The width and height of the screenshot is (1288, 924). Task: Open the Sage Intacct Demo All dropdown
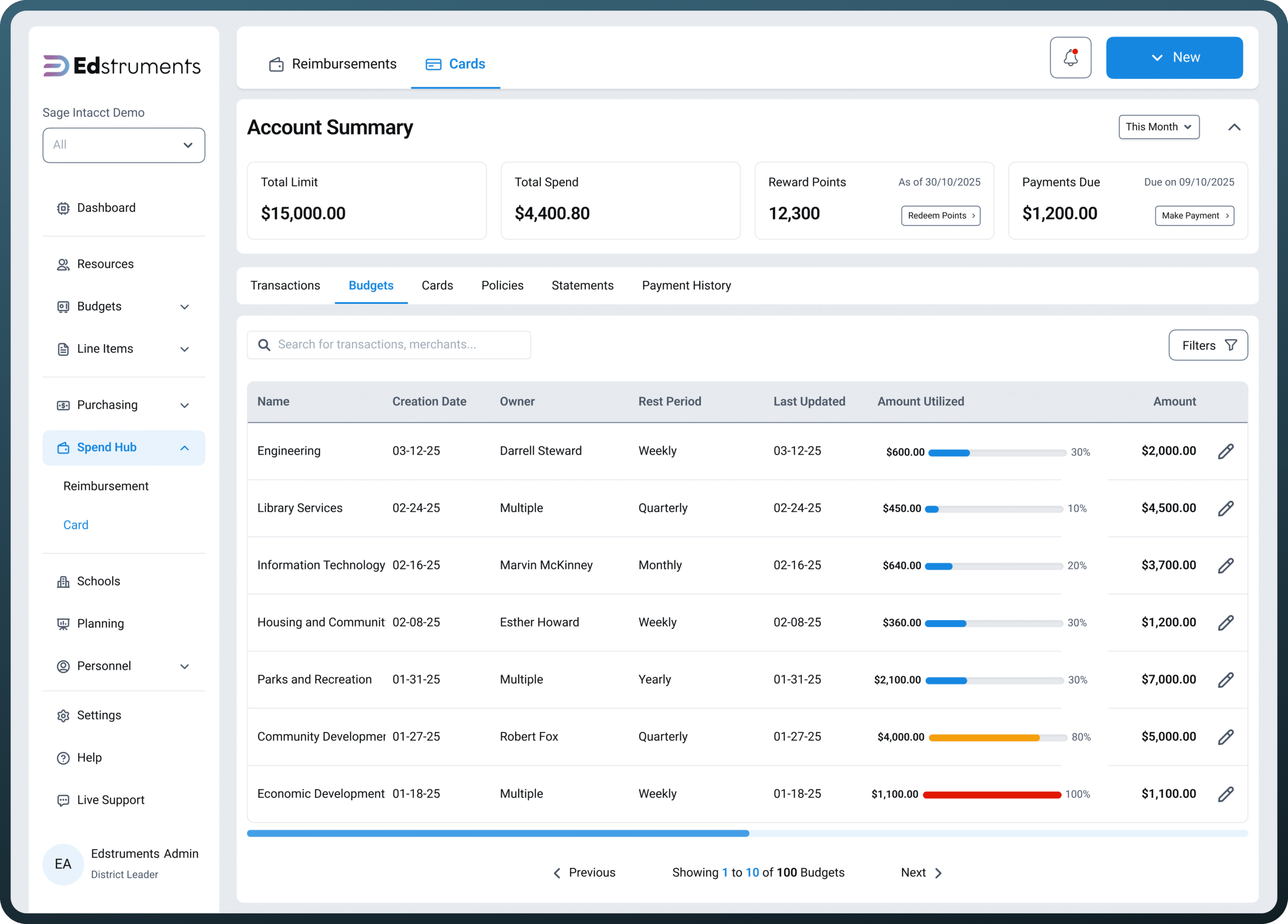(x=124, y=145)
